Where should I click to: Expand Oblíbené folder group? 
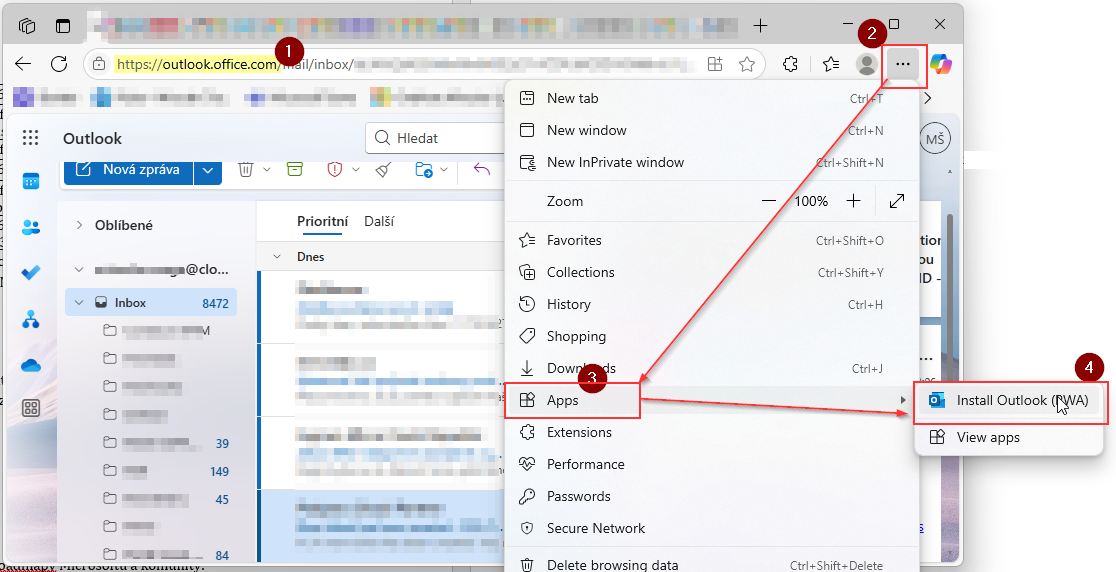tap(79, 225)
